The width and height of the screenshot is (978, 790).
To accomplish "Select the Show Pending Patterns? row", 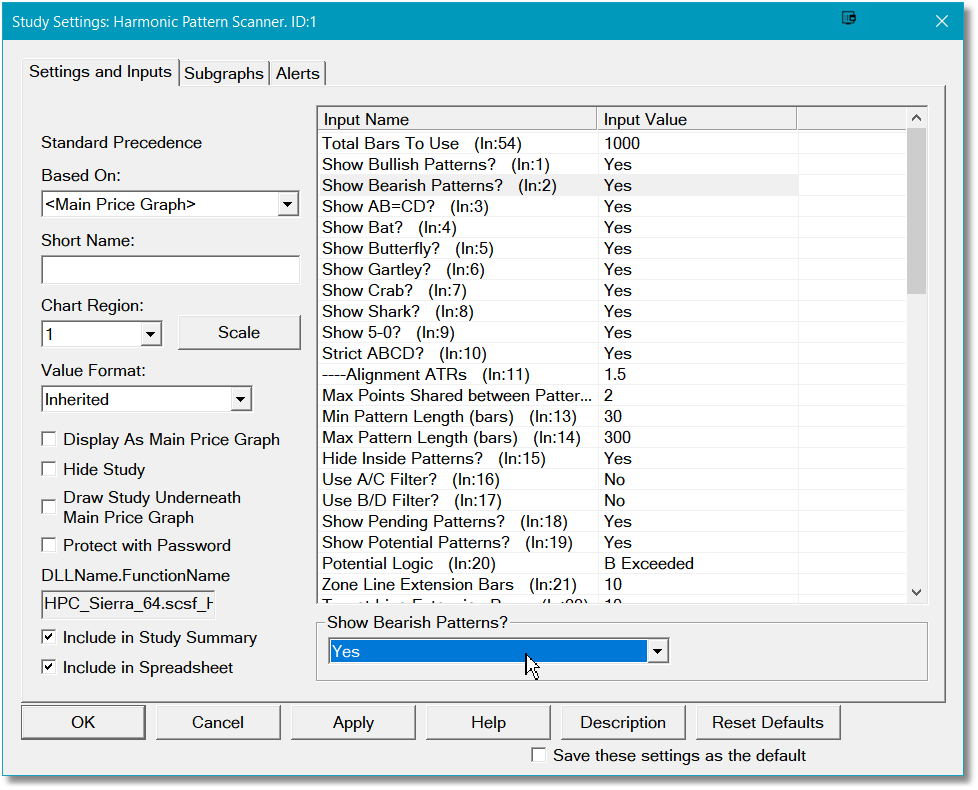I will pyautogui.click(x=558, y=521).
